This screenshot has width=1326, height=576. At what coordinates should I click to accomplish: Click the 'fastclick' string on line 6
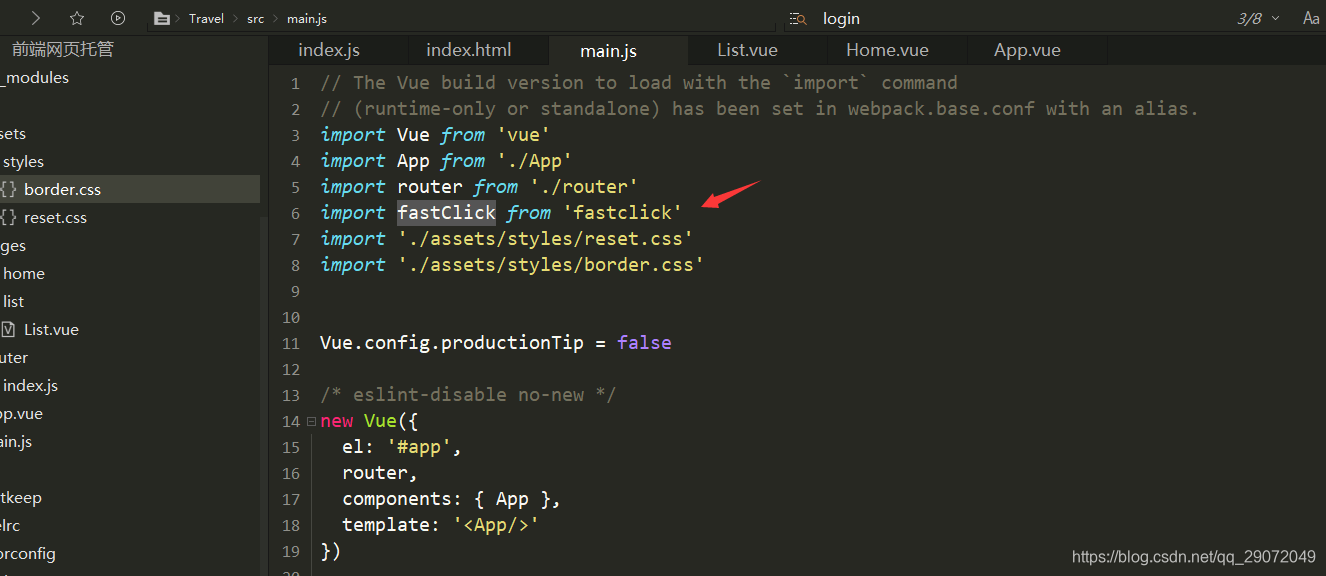[623, 212]
